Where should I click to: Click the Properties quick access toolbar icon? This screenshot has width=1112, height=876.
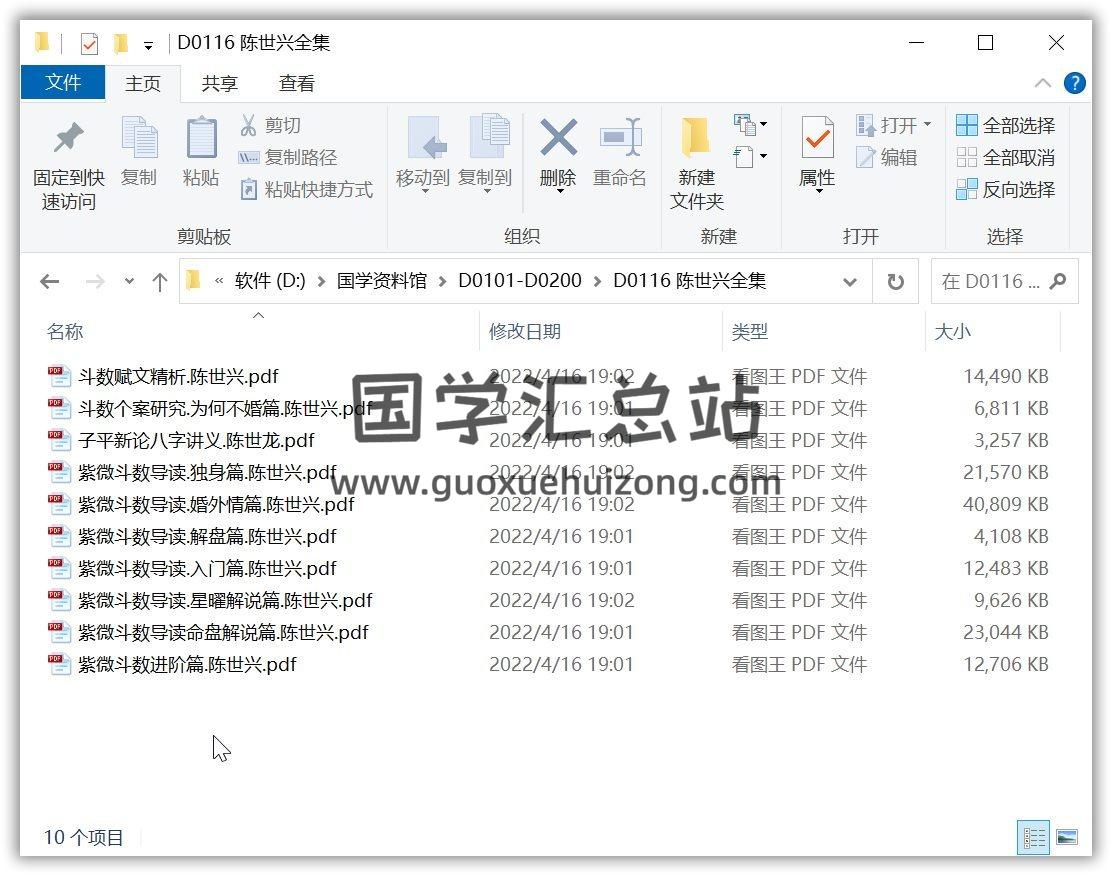pyautogui.click(x=89, y=44)
